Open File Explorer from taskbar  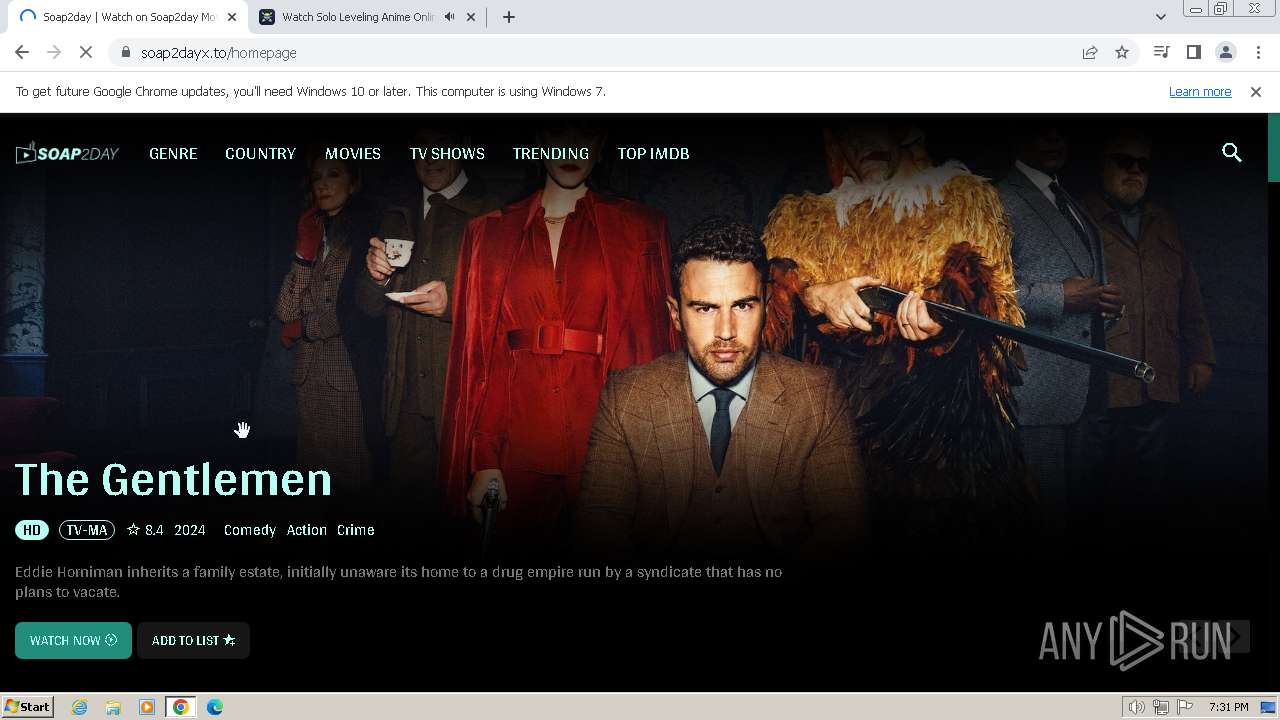click(x=113, y=707)
